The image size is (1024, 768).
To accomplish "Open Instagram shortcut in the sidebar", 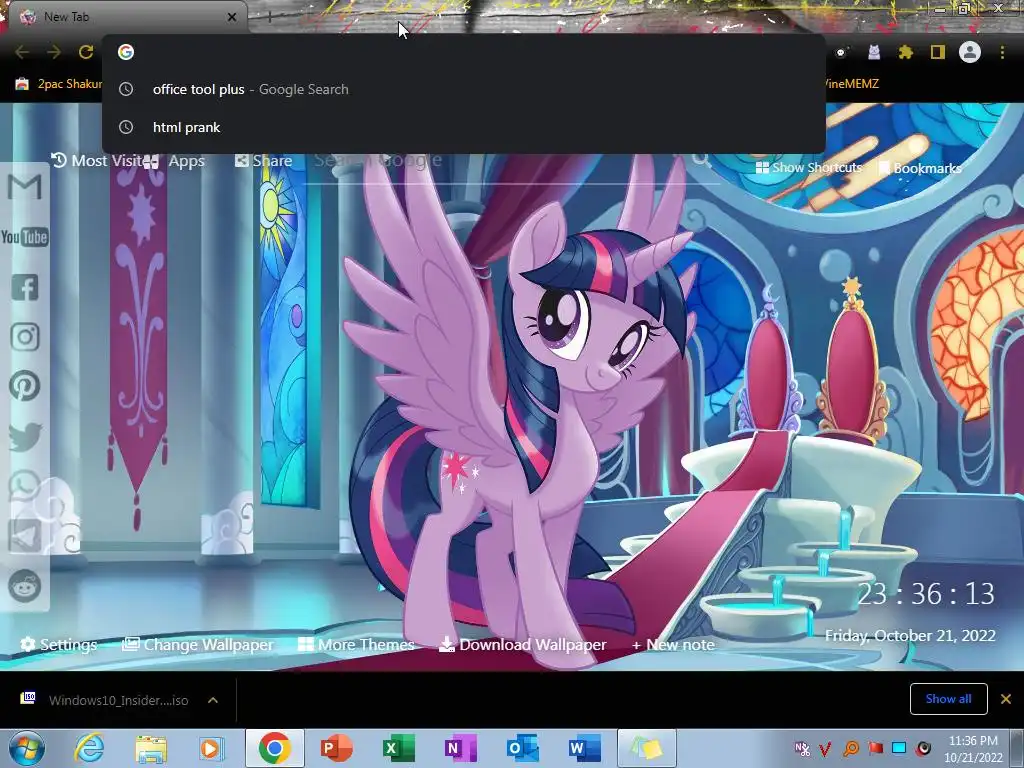I will 25,337.
